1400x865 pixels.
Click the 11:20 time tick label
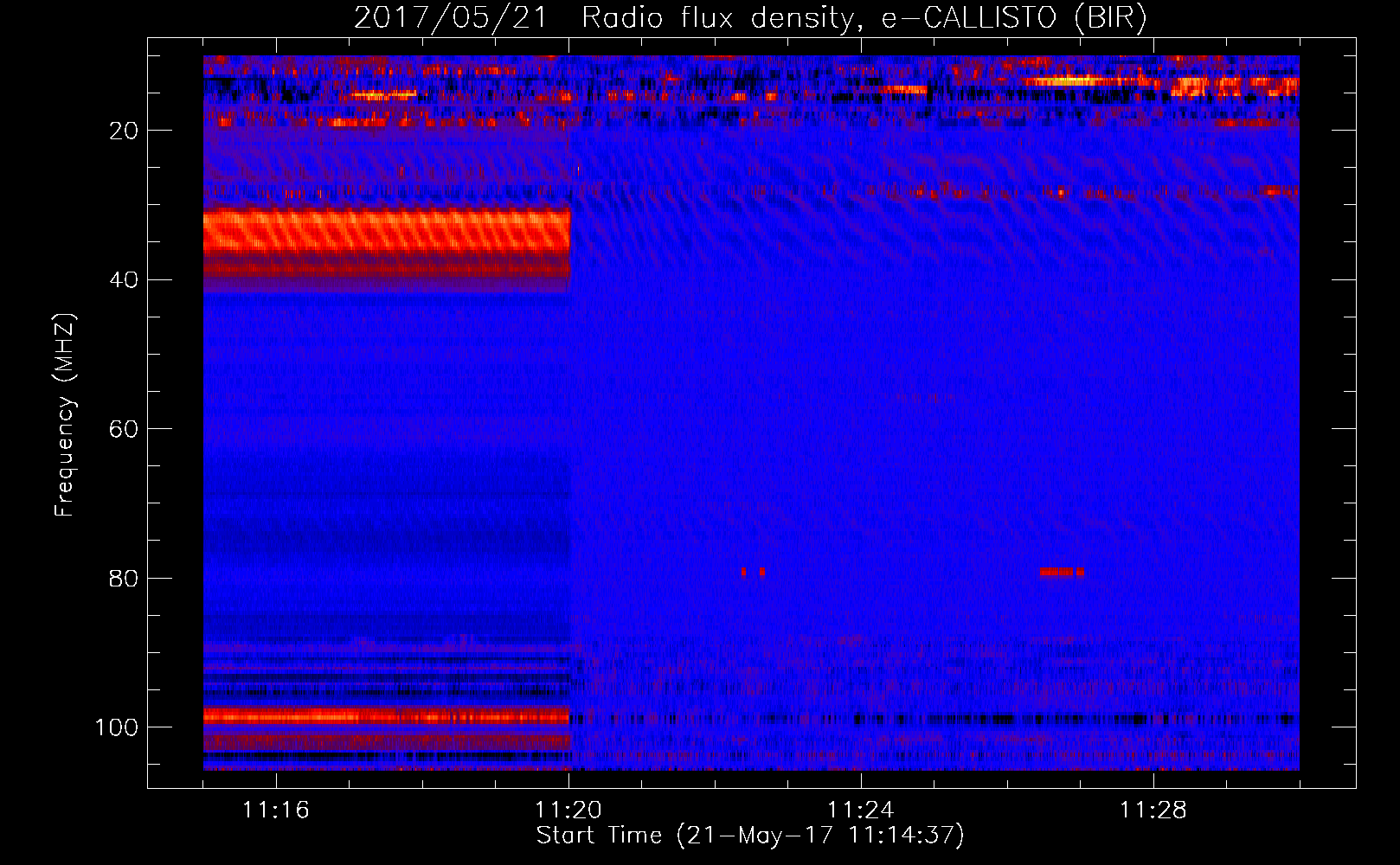coord(568,811)
